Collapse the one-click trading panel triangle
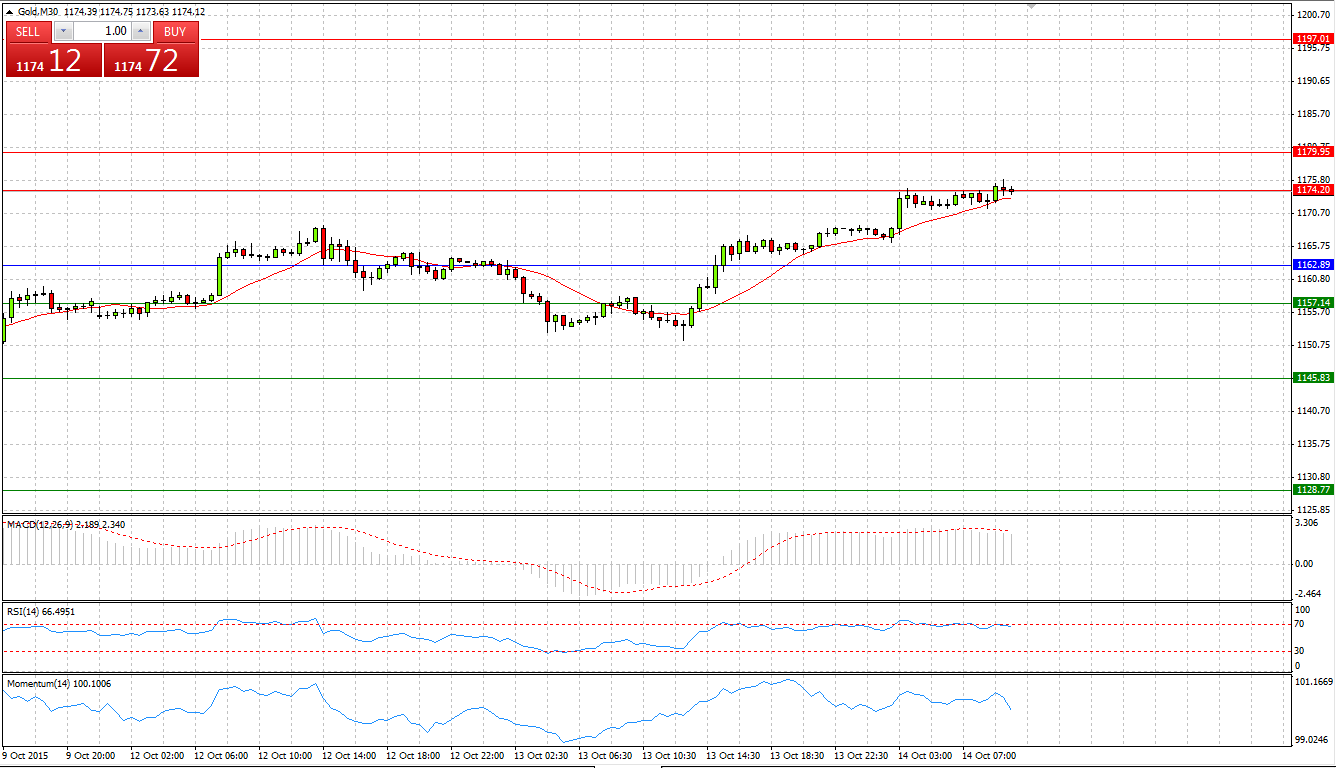The image size is (1336, 768). 10,12
